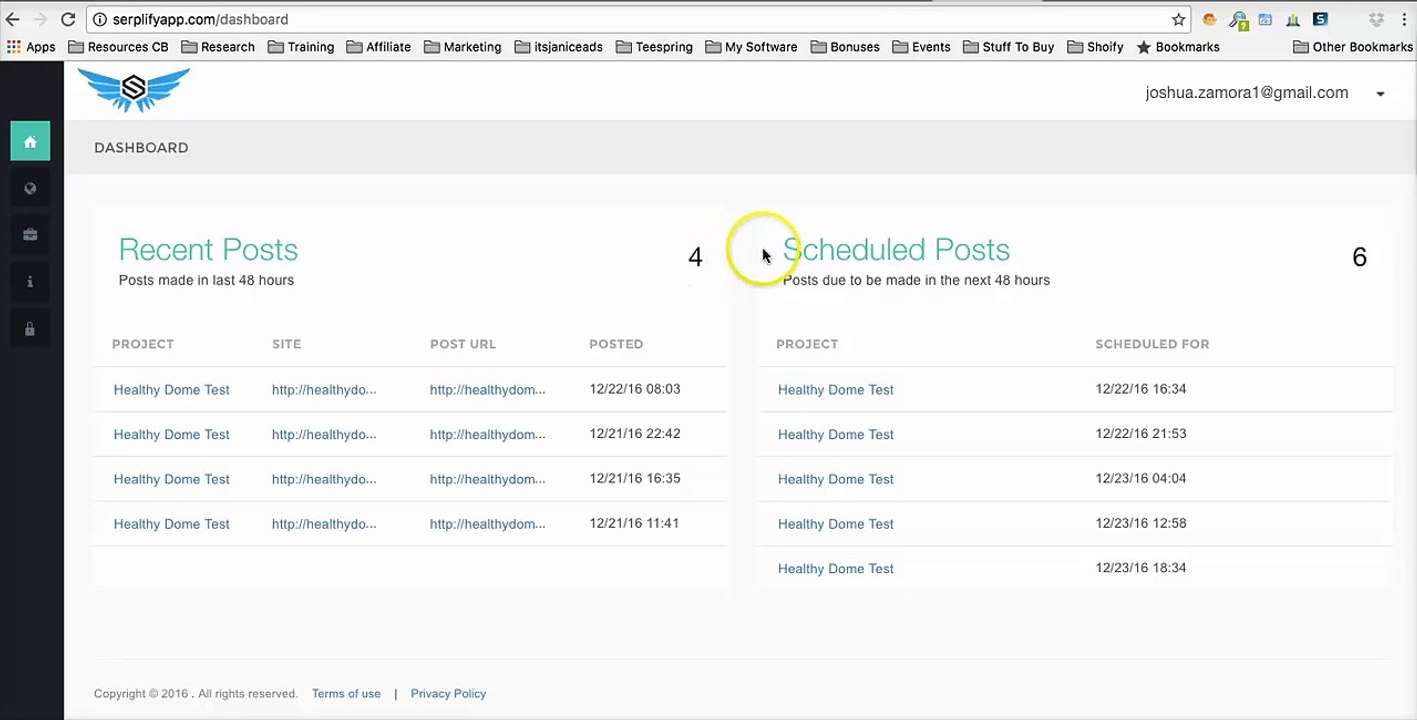The image size is (1417, 720).
Task: Open the globe icon in sidebar
Action: tap(30, 188)
